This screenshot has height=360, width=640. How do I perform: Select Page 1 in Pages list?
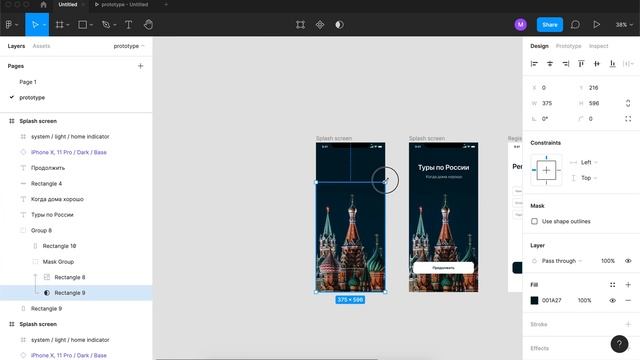(28, 82)
